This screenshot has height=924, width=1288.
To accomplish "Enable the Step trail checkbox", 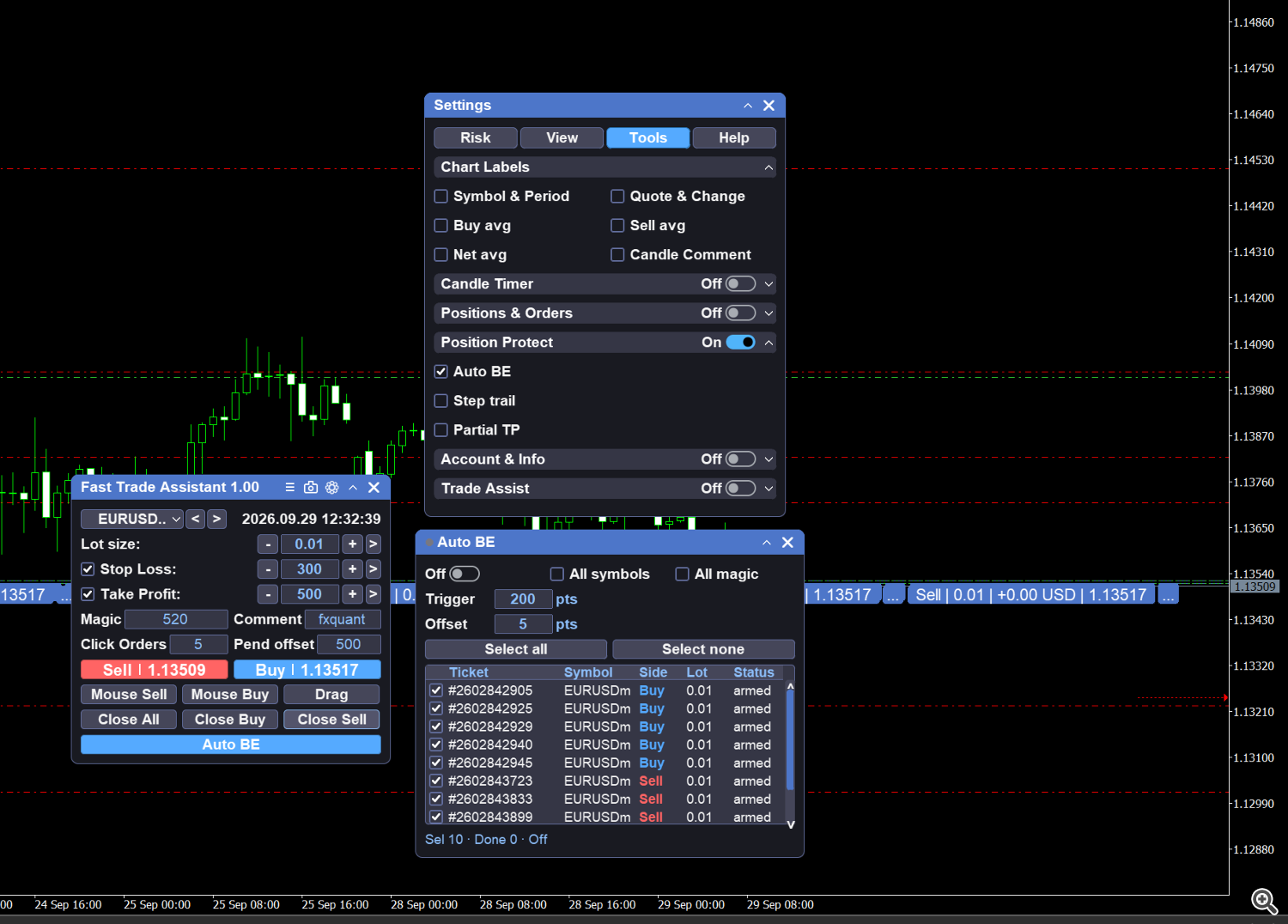I will click(441, 401).
